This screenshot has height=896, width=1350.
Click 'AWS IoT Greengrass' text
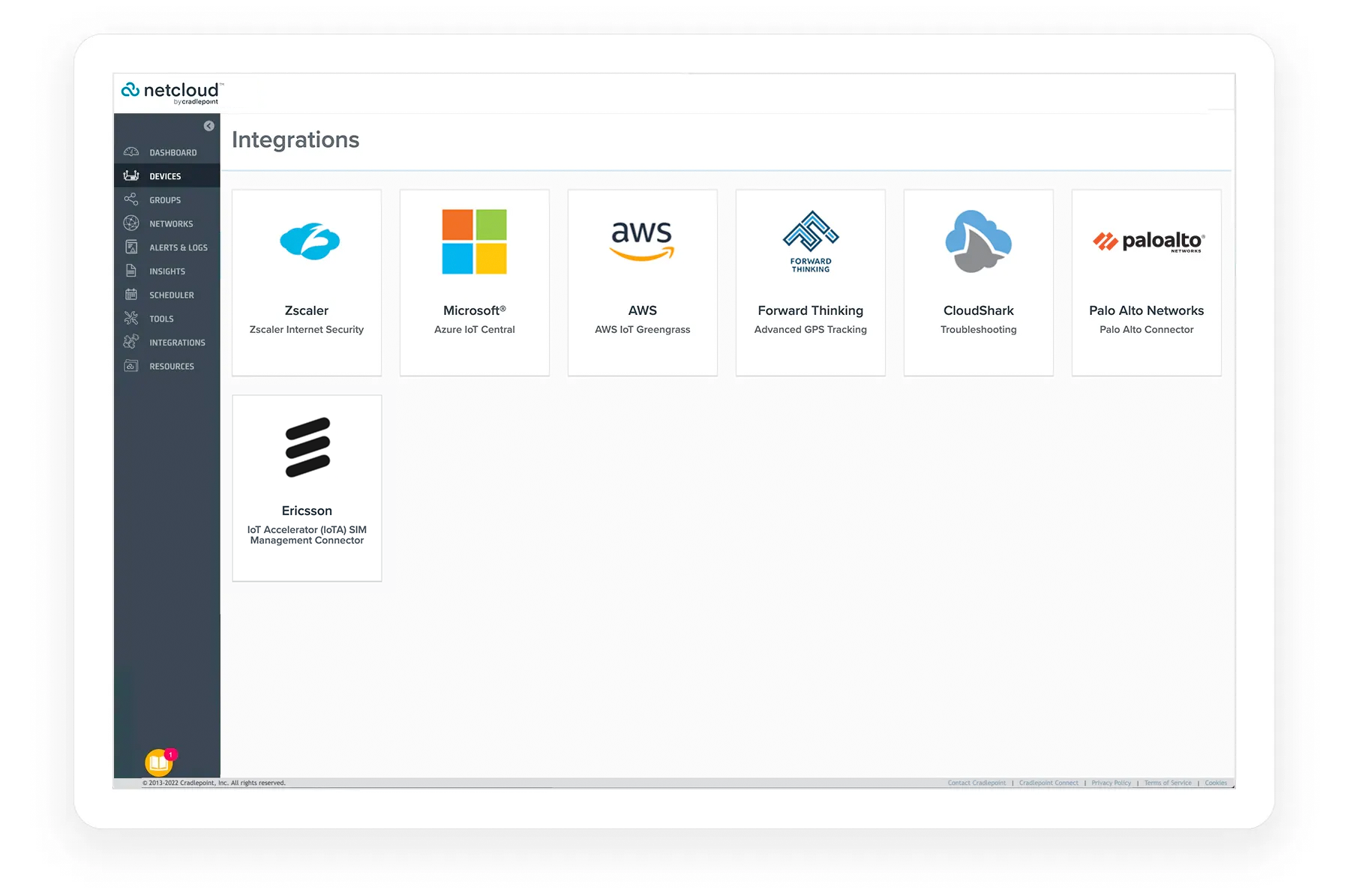pos(643,329)
